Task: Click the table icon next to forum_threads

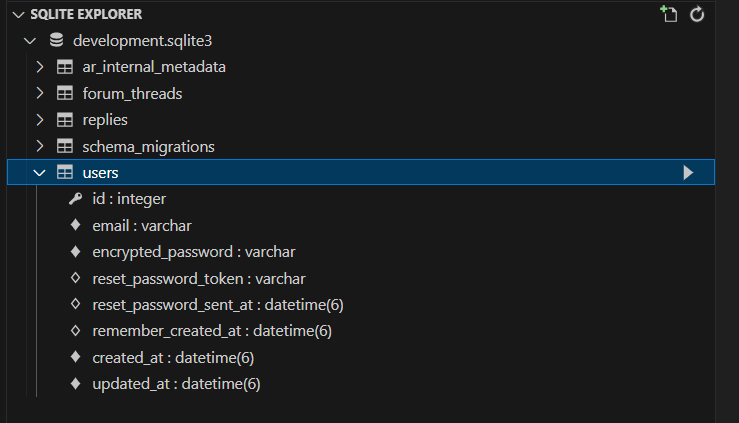Action: coord(65,94)
